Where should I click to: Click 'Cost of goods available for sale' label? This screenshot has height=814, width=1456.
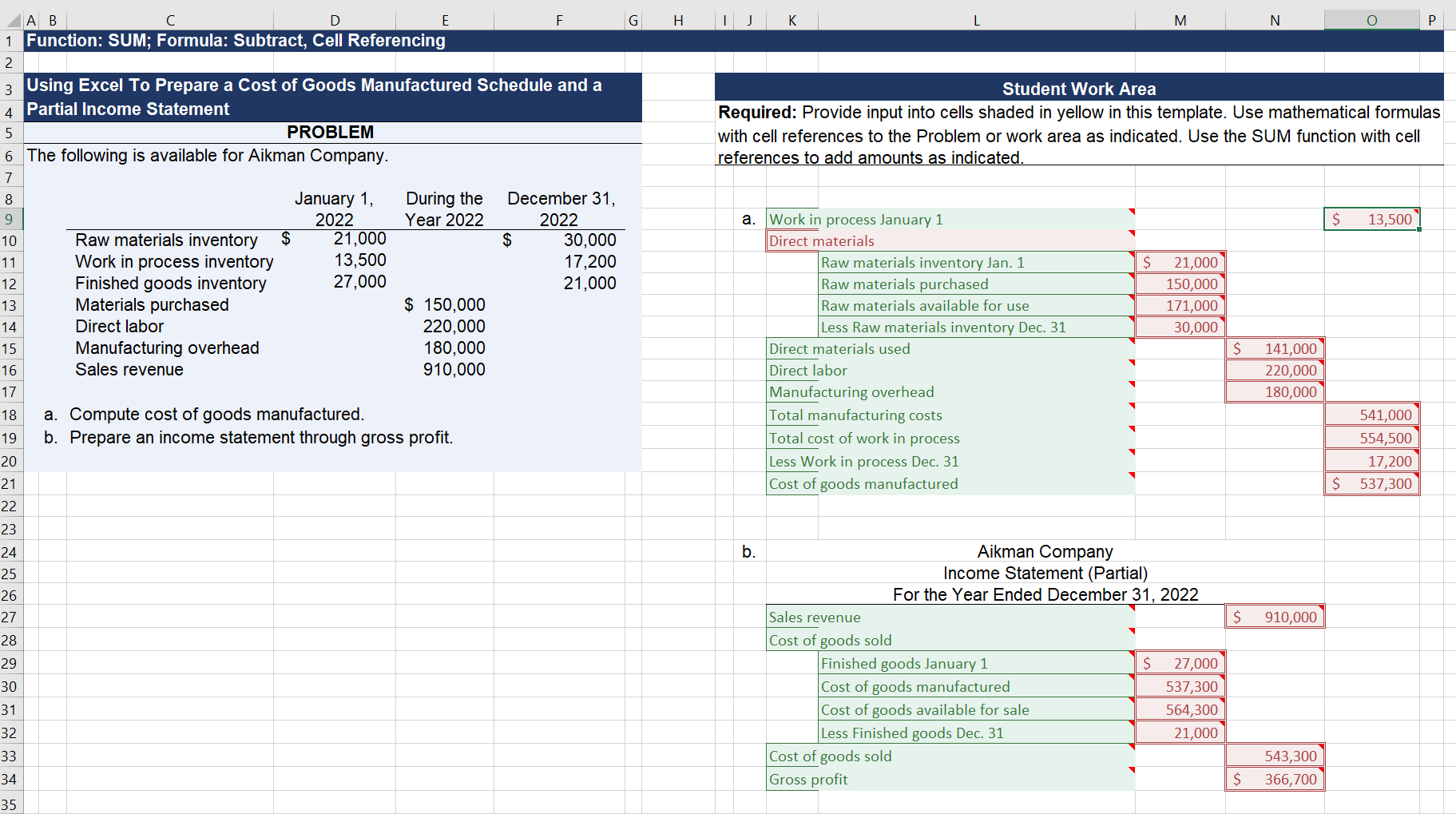[976, 709]
